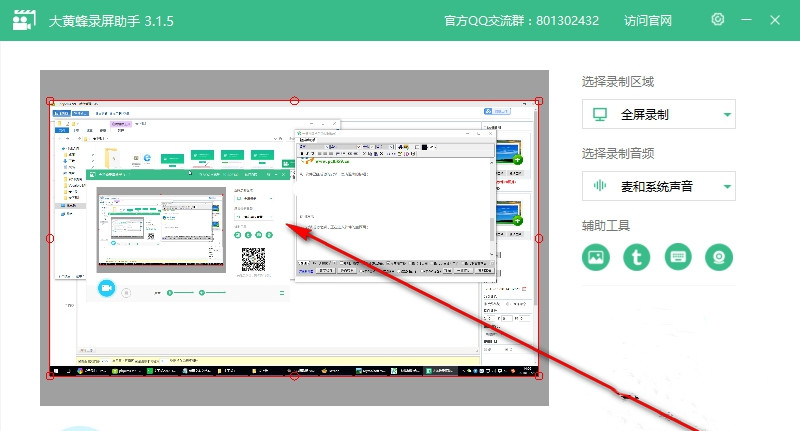This screenshot has width=800, height=431.
Task: Click the top-middle handle of red selection
Action: 294,101
